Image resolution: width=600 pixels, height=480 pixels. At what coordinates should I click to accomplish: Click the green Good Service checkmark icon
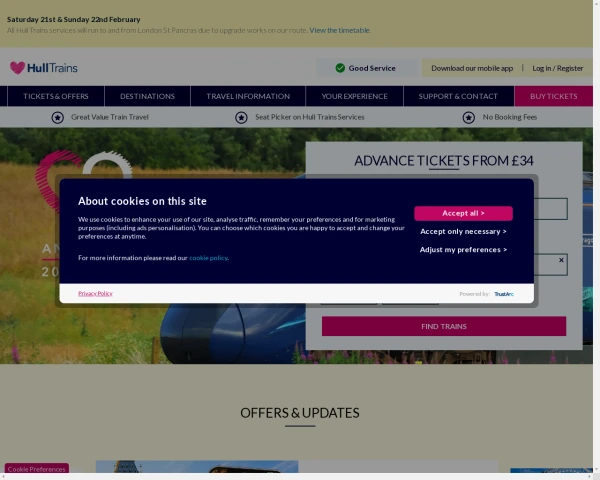[340, 68]
